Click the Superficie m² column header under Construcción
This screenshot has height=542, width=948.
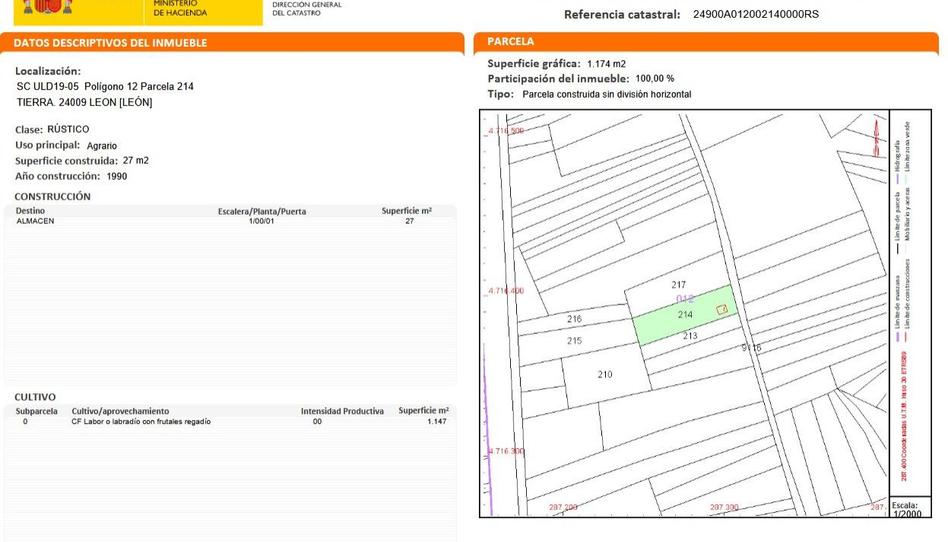406,211
